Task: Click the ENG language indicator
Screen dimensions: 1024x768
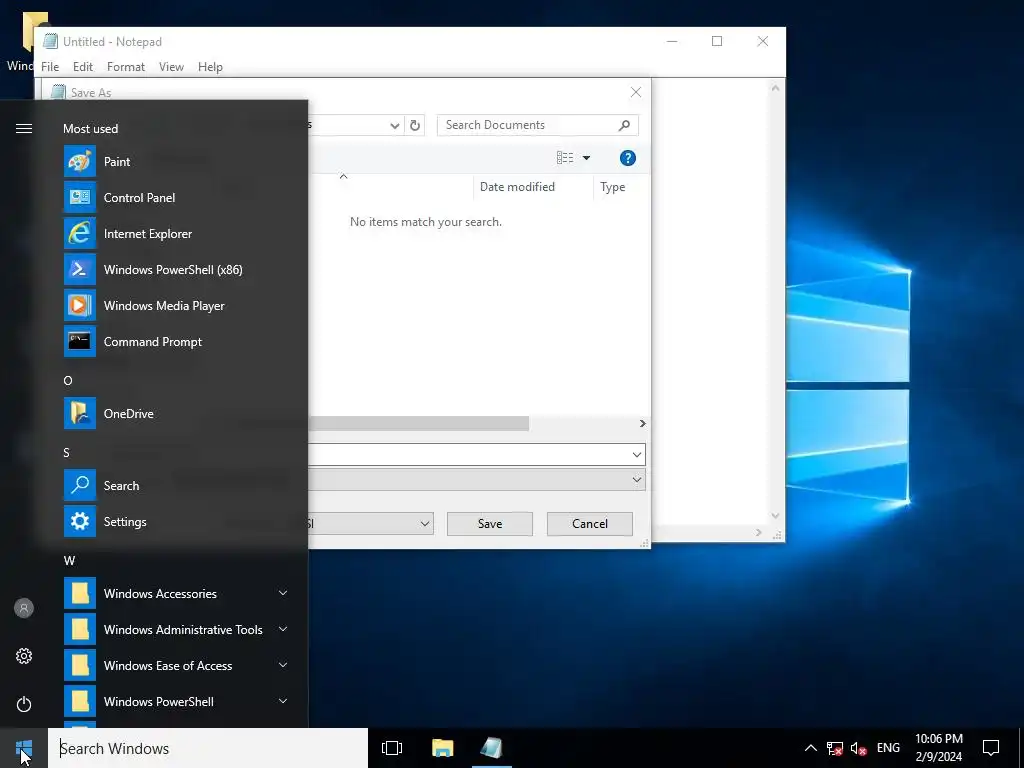Action: tap(888, 748)
